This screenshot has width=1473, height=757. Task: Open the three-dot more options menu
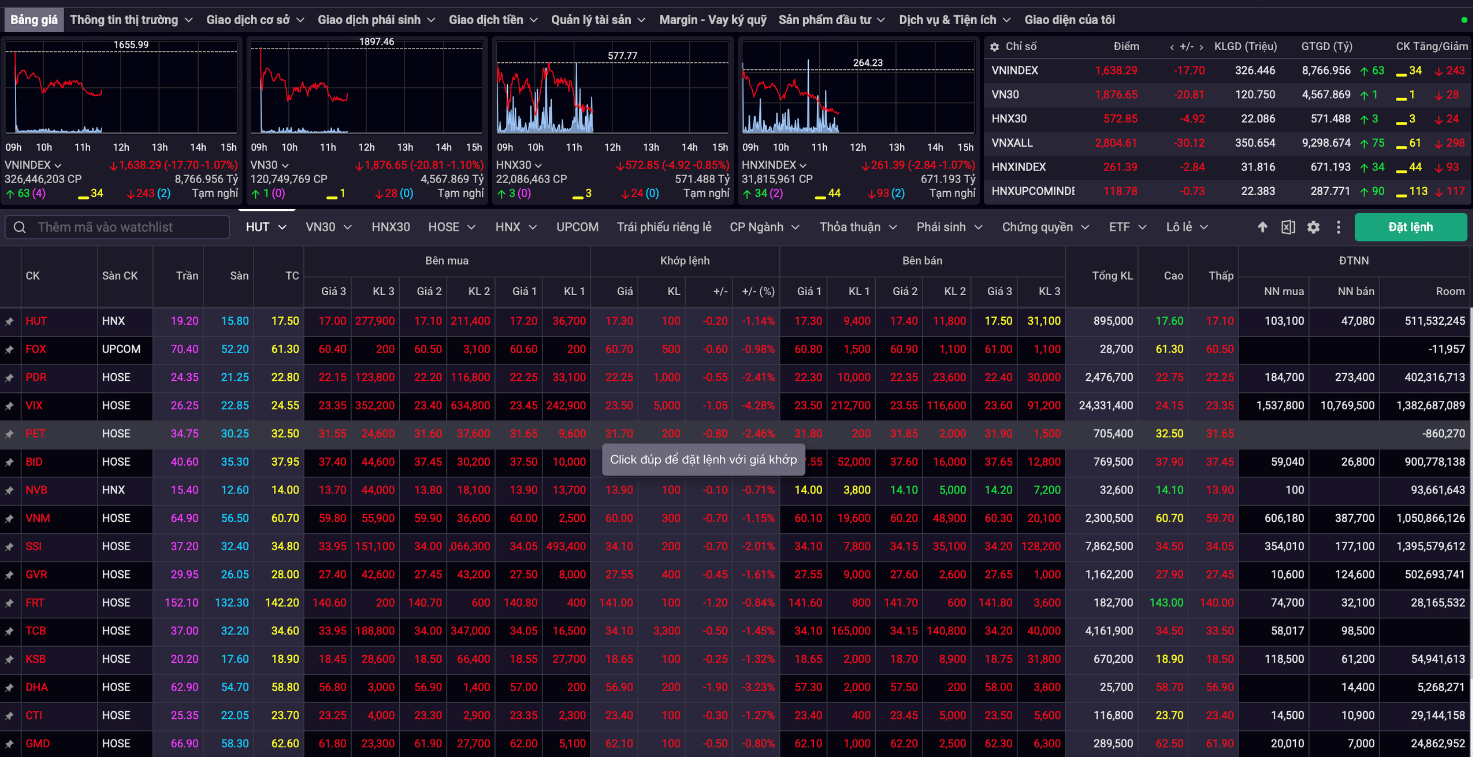(x=1338, y=227)
